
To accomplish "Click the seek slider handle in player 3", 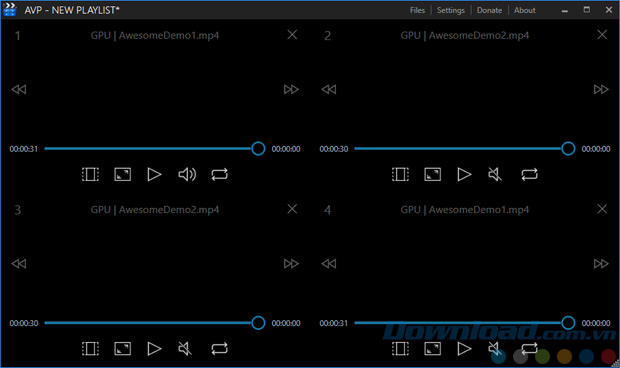I will (x=258, y=323).
